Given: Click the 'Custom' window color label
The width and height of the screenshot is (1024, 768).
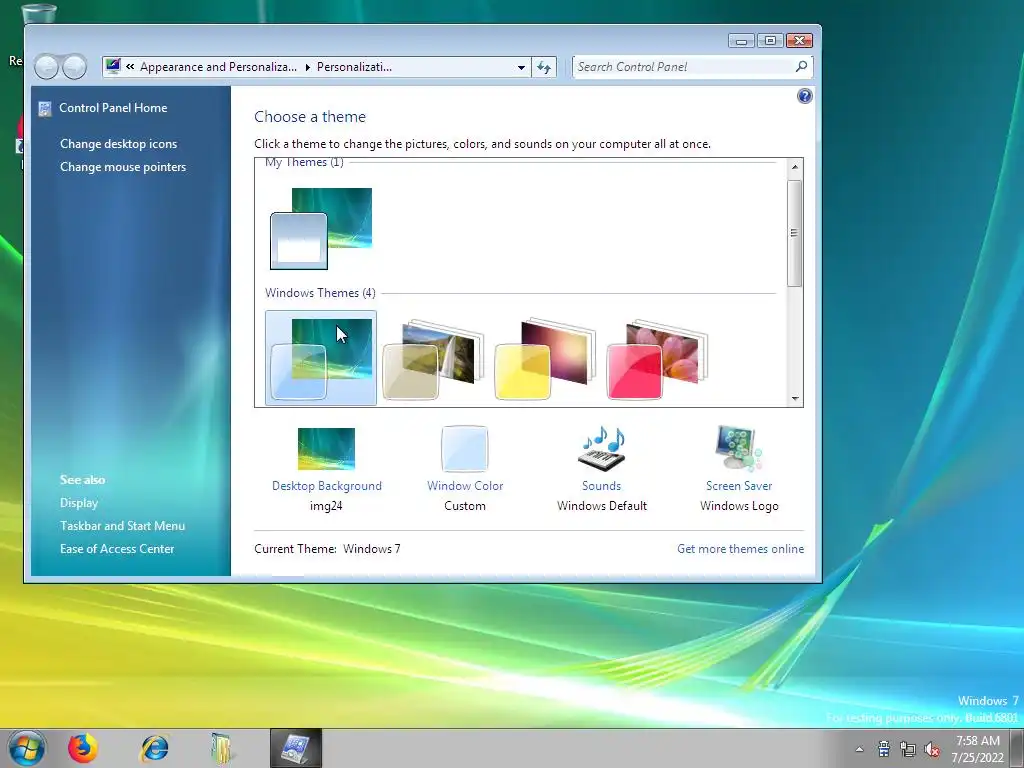Looking at the screenshot, I should (x=464, y=505).
